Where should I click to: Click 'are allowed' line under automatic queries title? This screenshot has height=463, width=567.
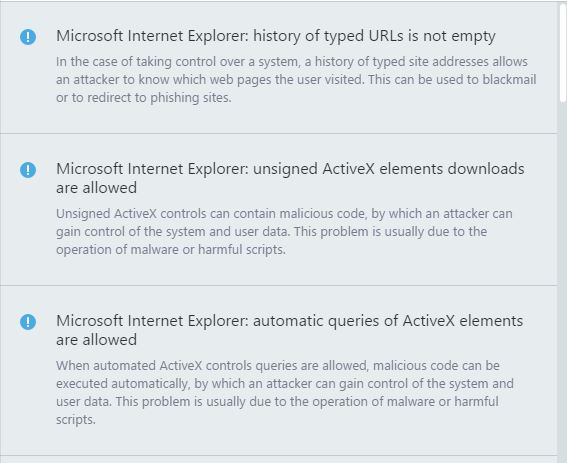point(96,340)
